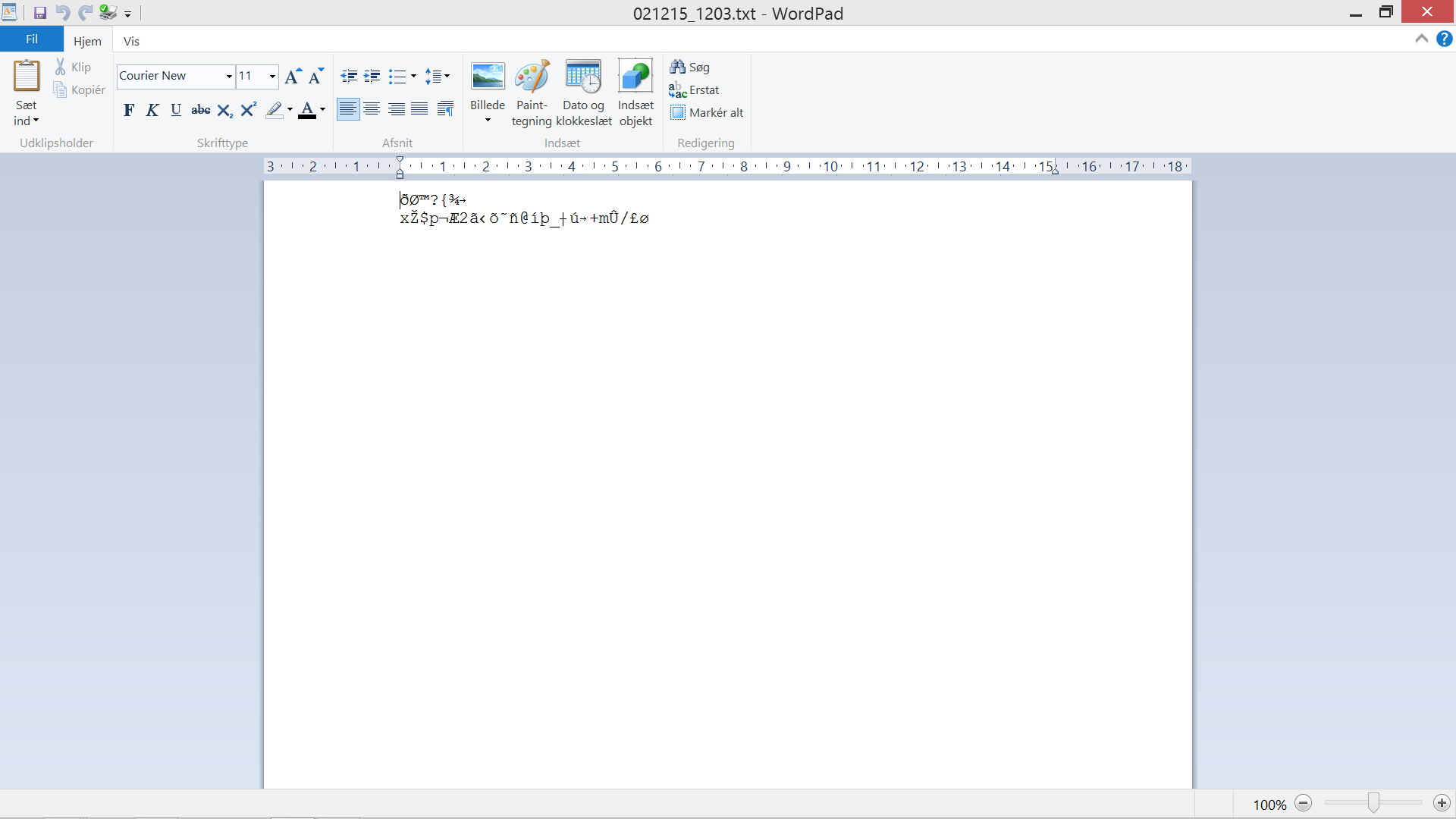
Task: Switch to the Vis tab
Action: 131,41
